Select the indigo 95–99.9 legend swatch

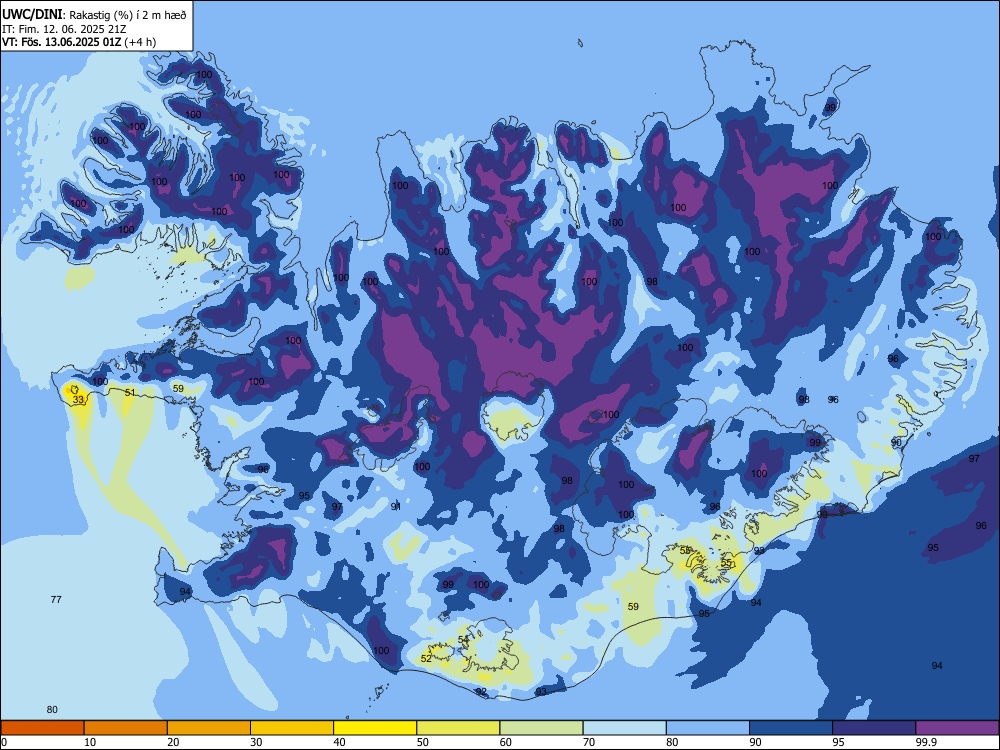874,728
